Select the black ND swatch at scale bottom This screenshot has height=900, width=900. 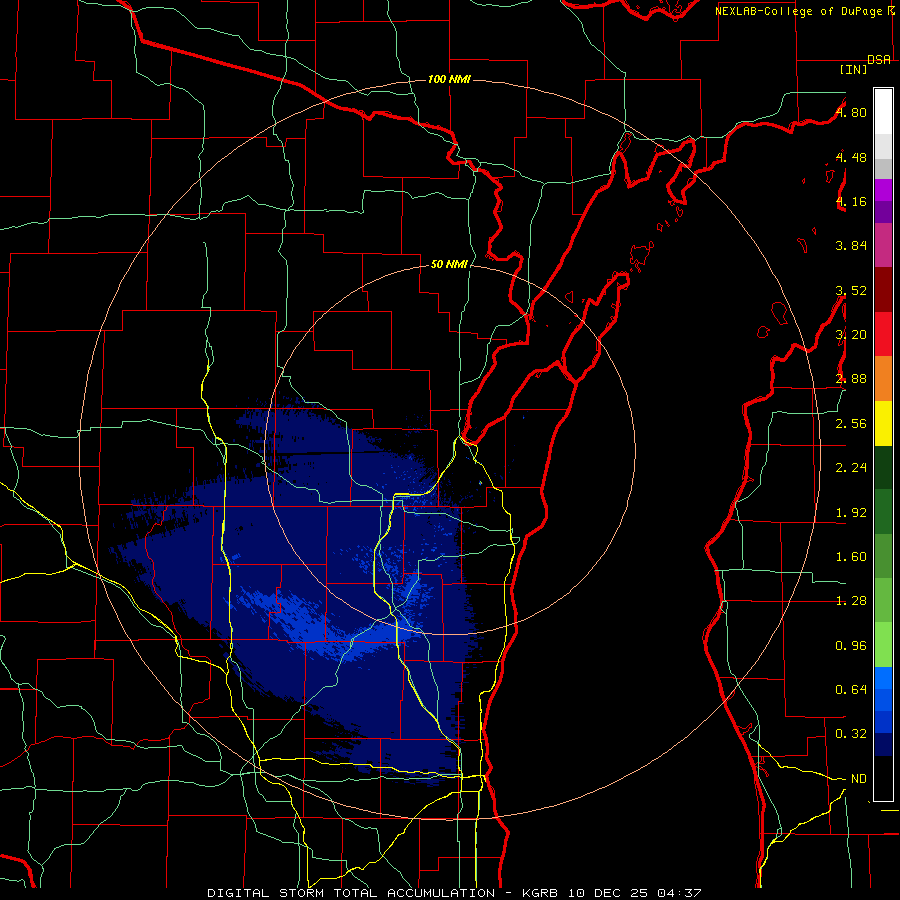click(x=883, y=778)
